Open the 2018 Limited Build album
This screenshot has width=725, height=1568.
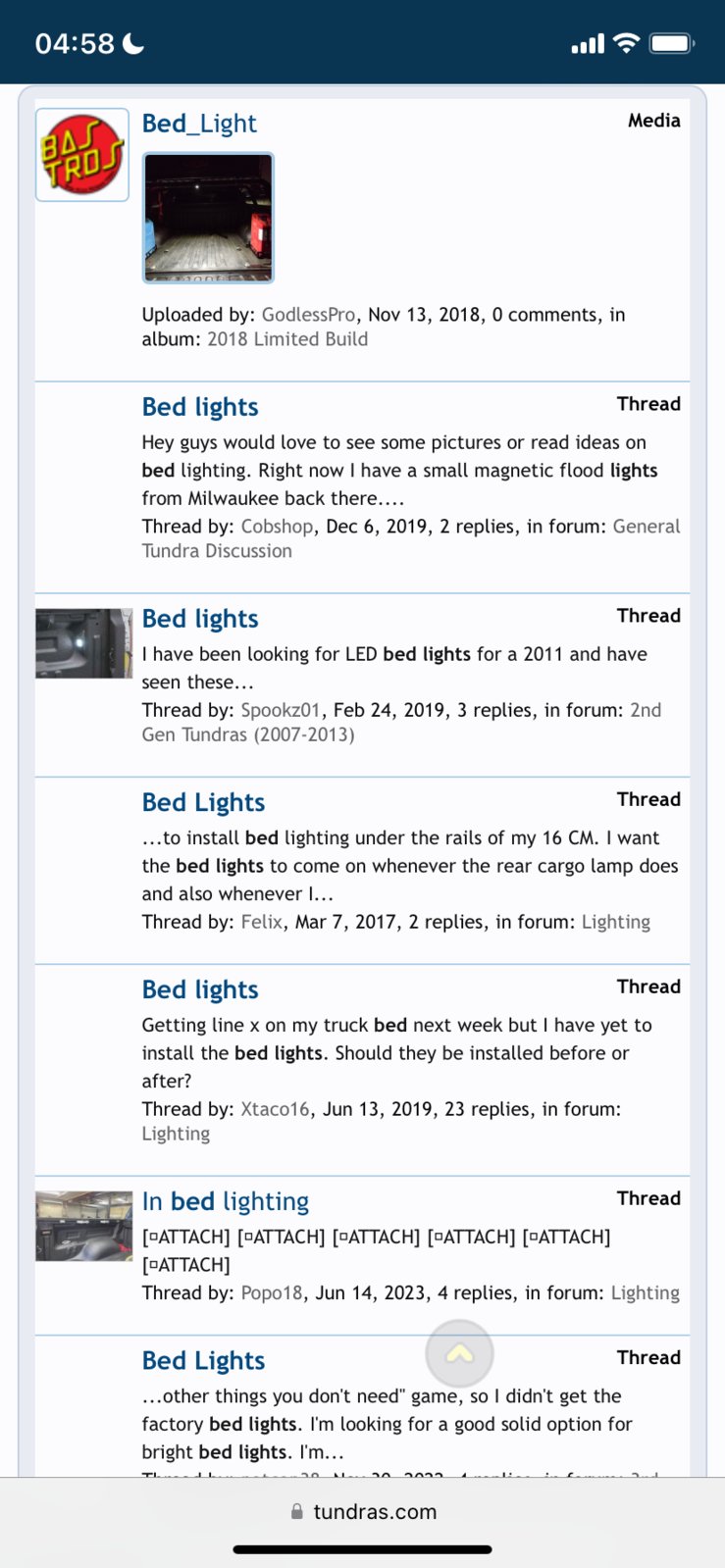tap(287, 339)
